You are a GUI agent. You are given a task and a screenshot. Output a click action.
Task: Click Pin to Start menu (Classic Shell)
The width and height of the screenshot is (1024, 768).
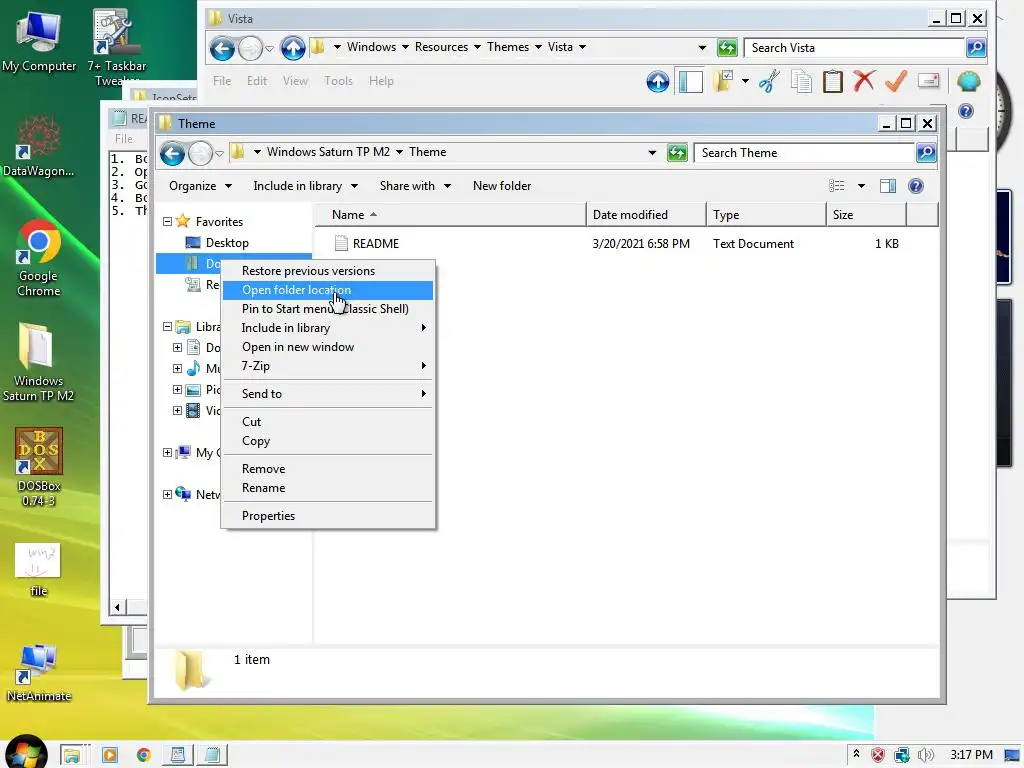click(328, 309)
